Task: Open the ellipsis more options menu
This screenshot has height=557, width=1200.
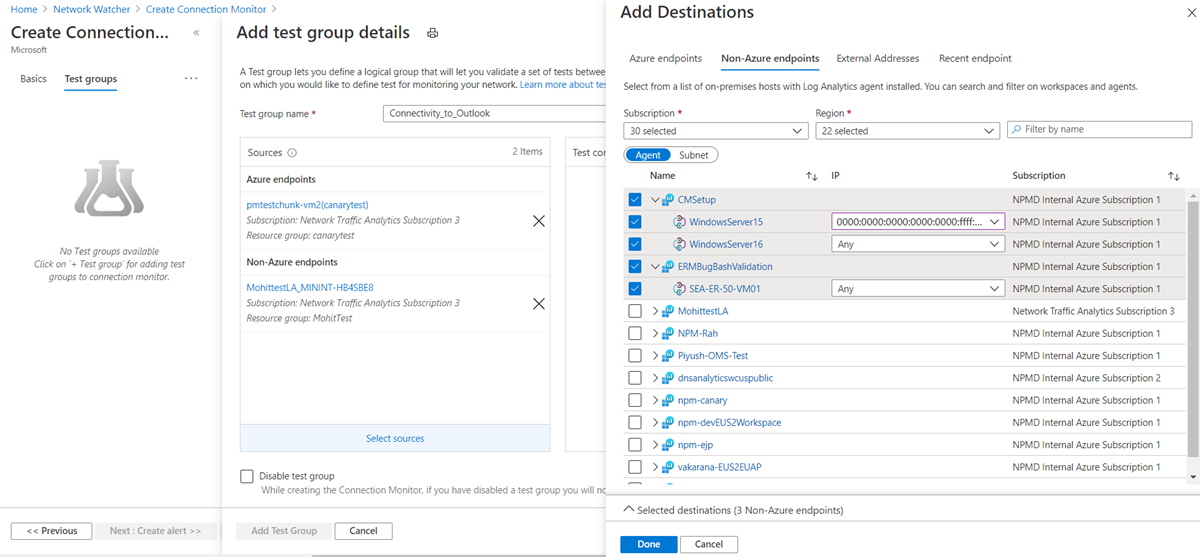Action: pos(191,79)
